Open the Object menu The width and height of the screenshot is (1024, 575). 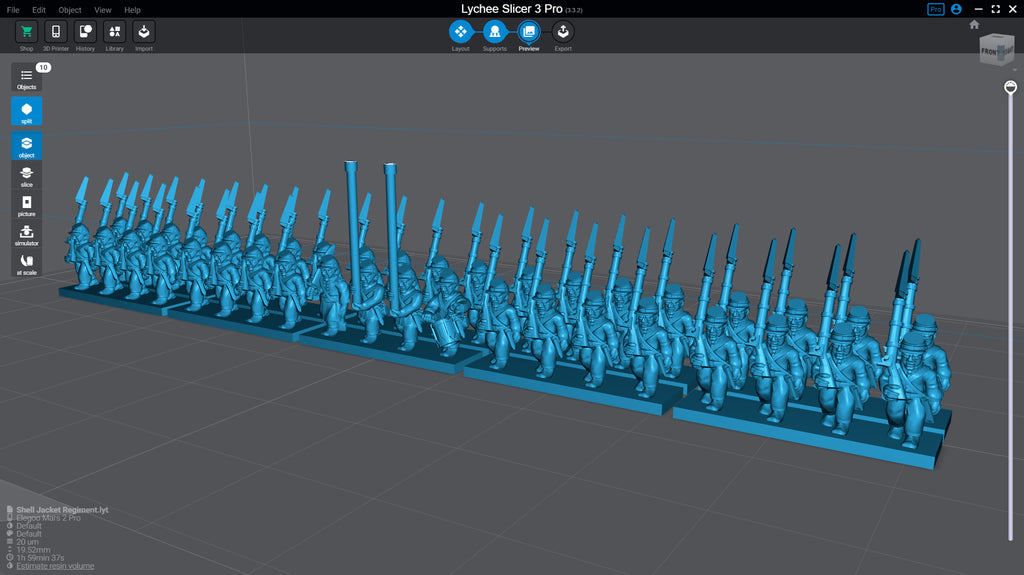point(69,10)
